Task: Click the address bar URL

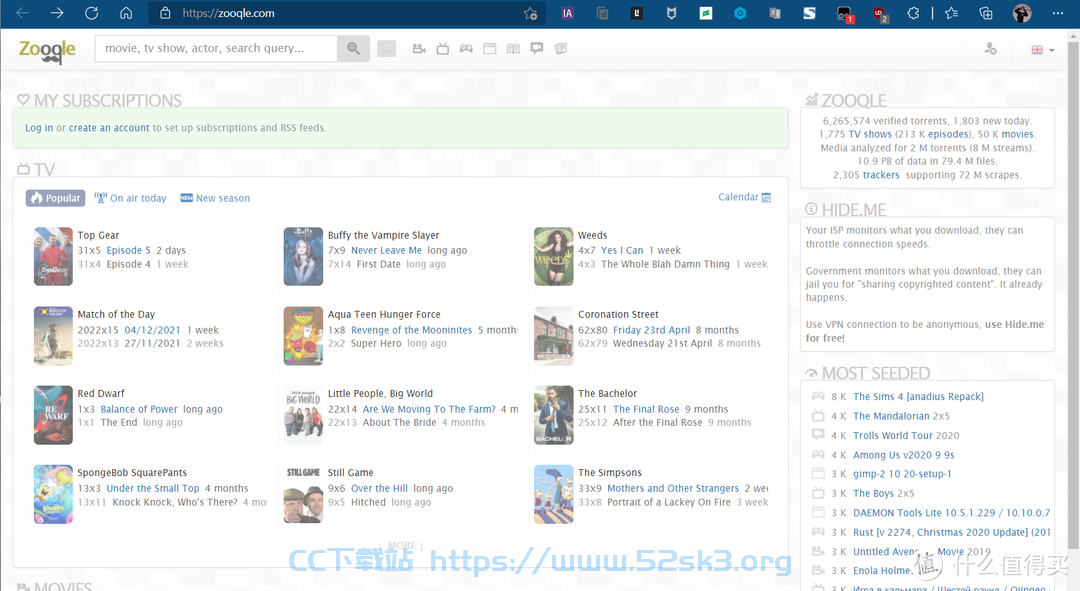Action: click(228, 13)
